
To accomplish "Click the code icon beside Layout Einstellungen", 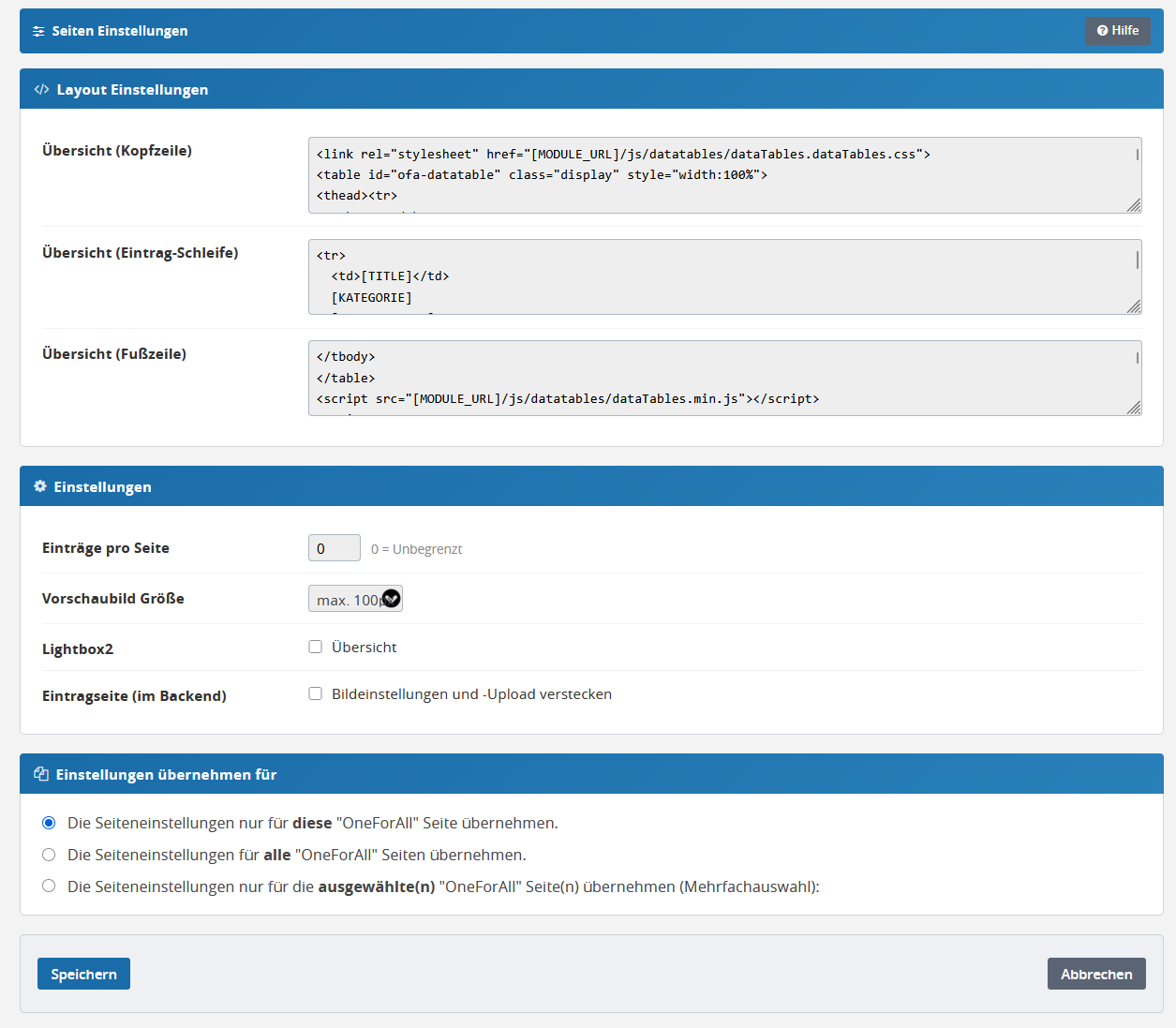I will (41, 89).
